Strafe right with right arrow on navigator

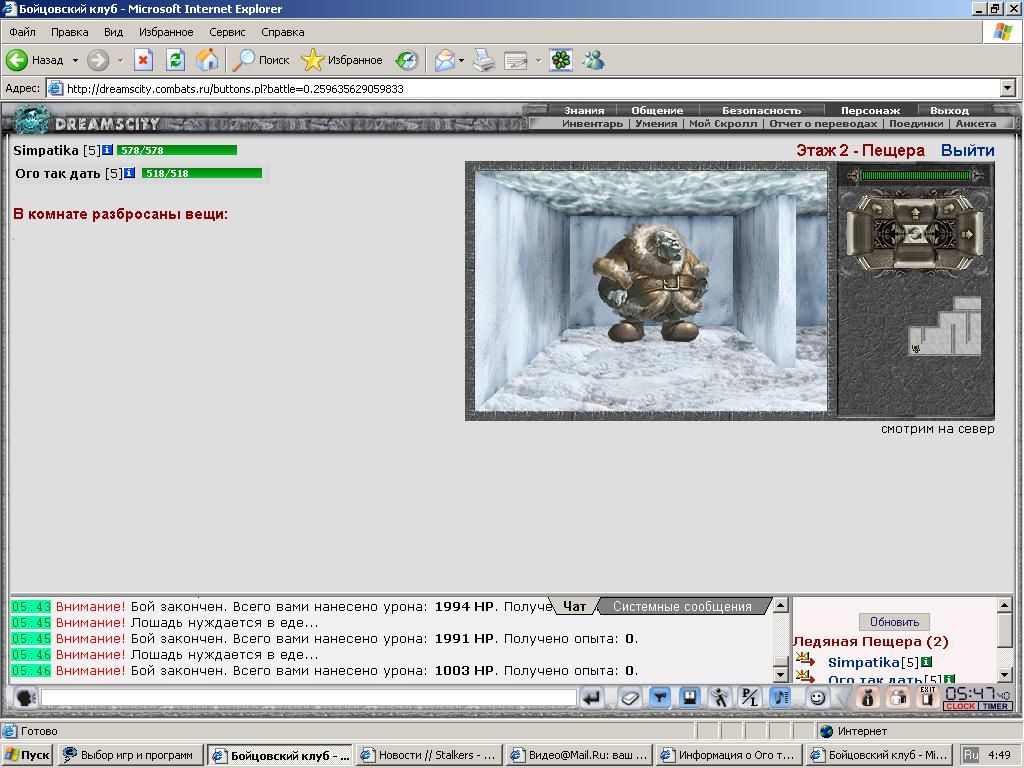pos(968,234)
